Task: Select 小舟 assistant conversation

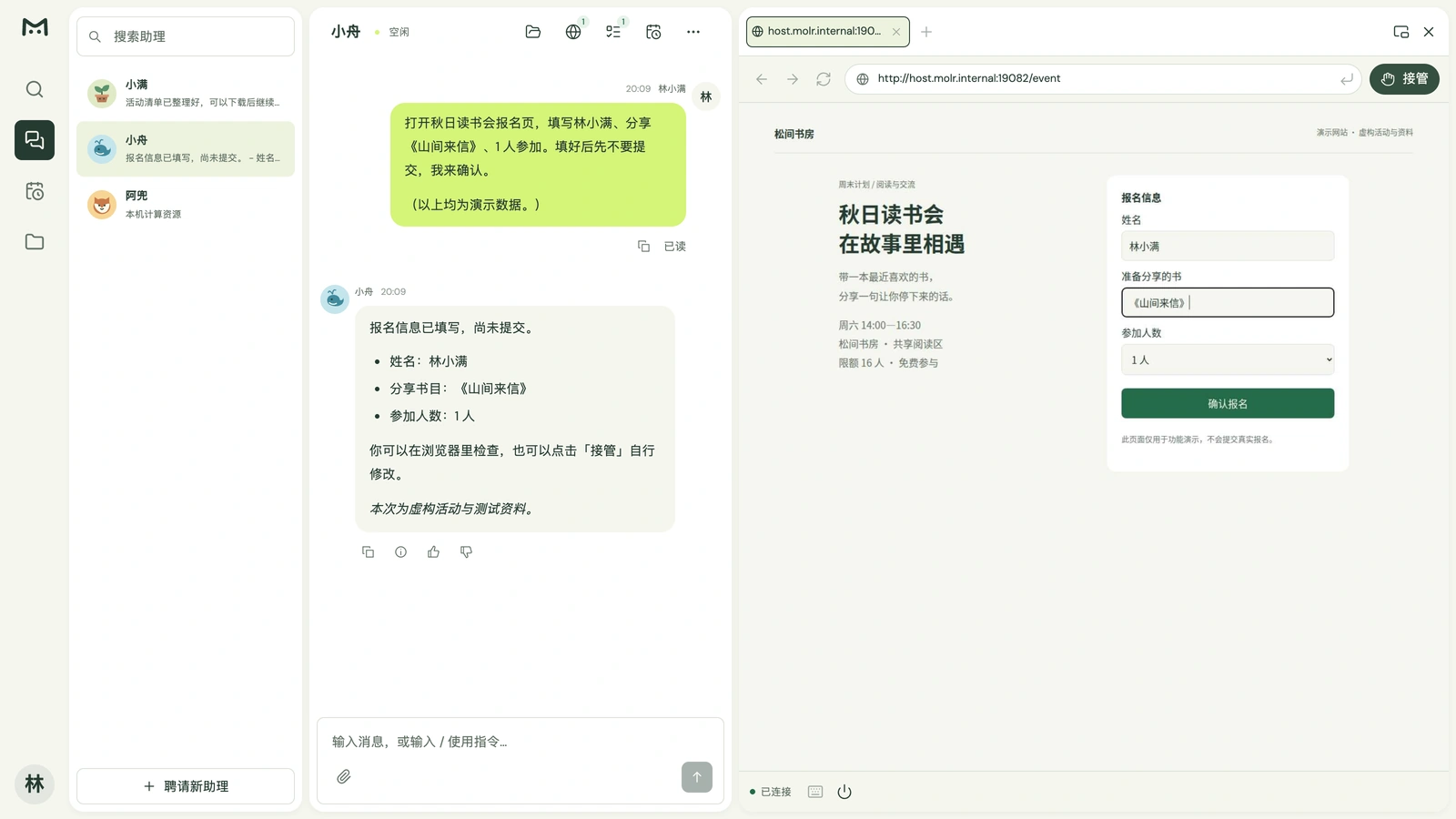Action: point(186,148)
